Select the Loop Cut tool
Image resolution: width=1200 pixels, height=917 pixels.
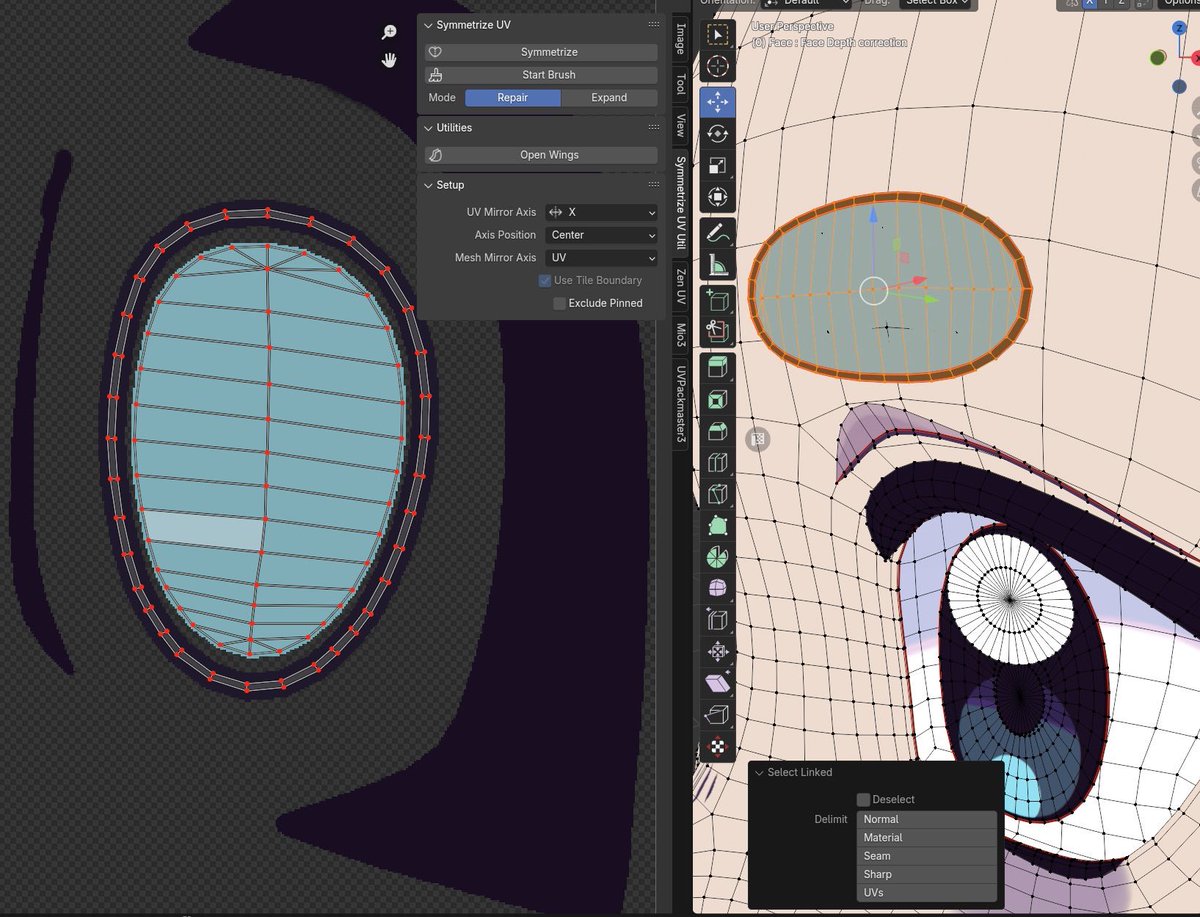tap(717, 462)
